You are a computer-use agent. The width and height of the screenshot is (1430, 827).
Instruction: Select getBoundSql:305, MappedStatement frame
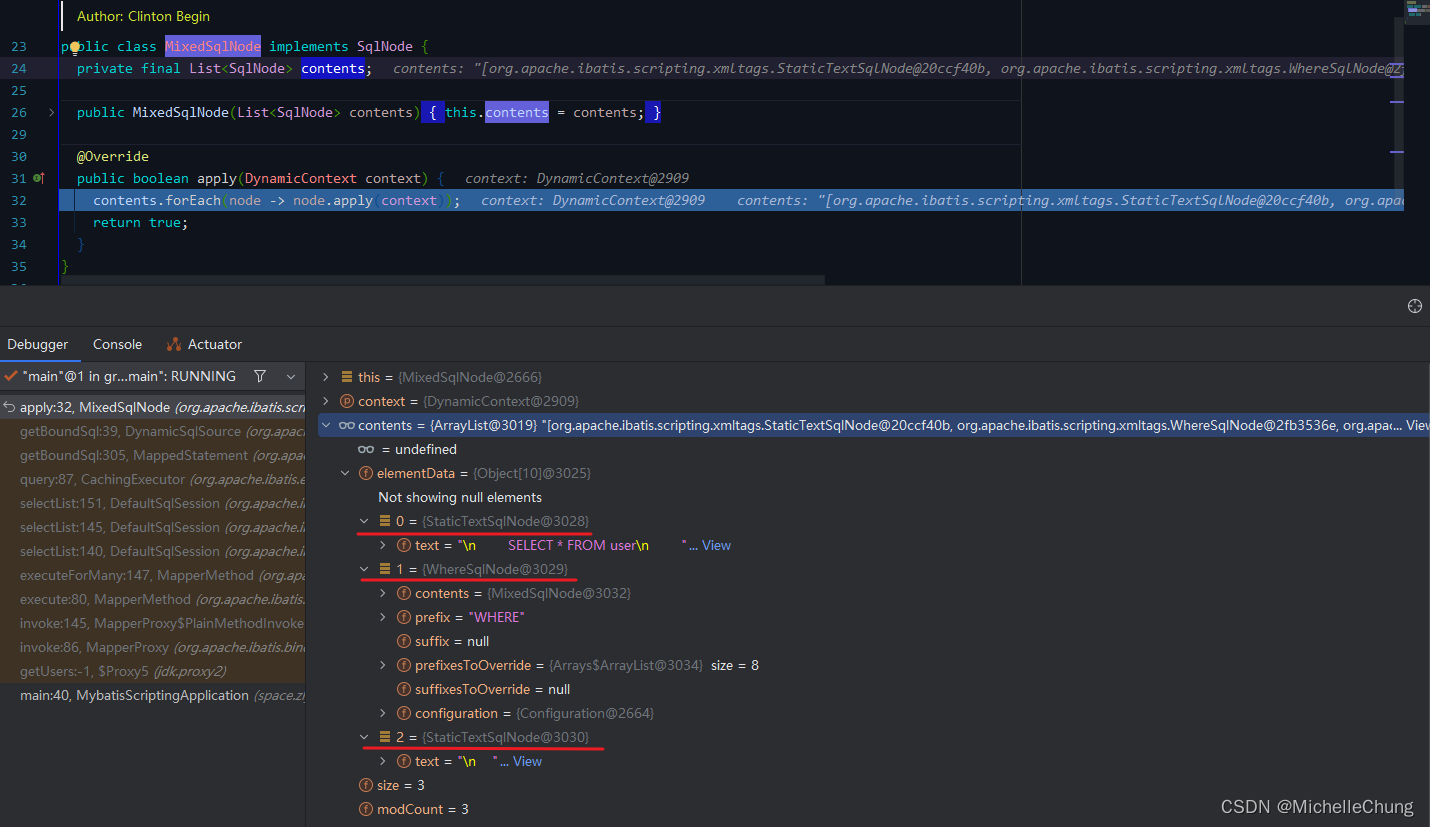152,455
